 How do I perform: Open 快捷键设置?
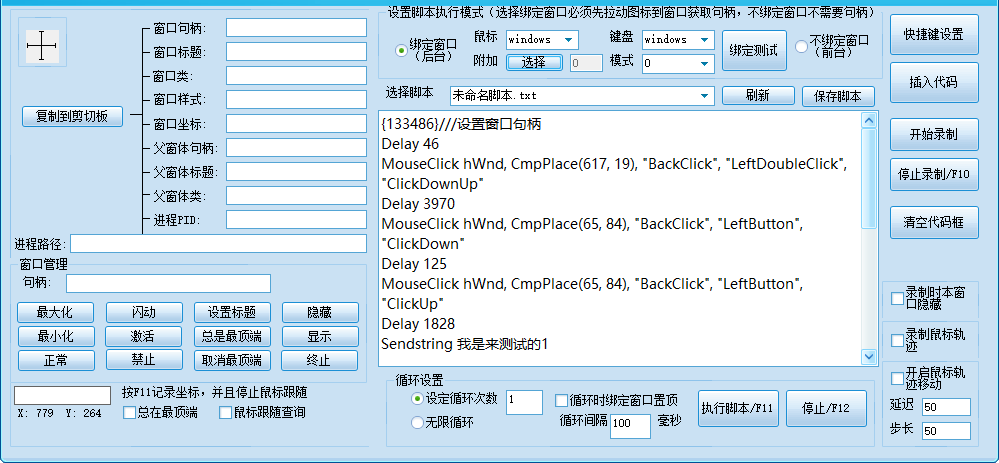tap(933, 34)
